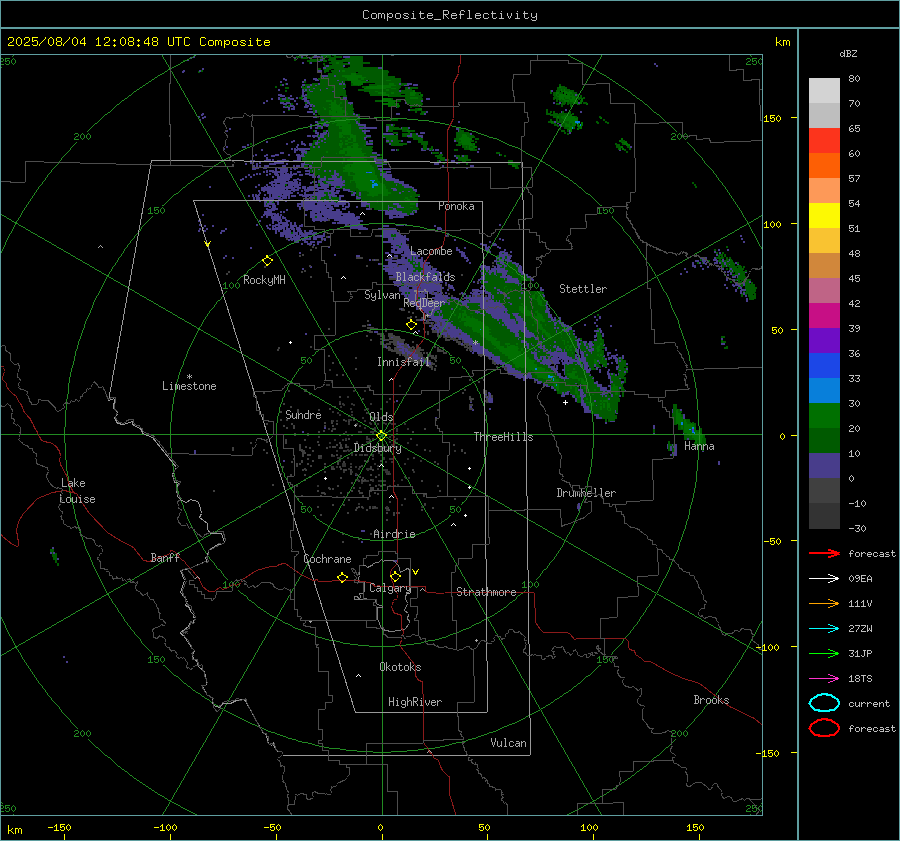Click the Stettler city label
The width and height of the screenshot is (900, 841).
tap(583, 289)
